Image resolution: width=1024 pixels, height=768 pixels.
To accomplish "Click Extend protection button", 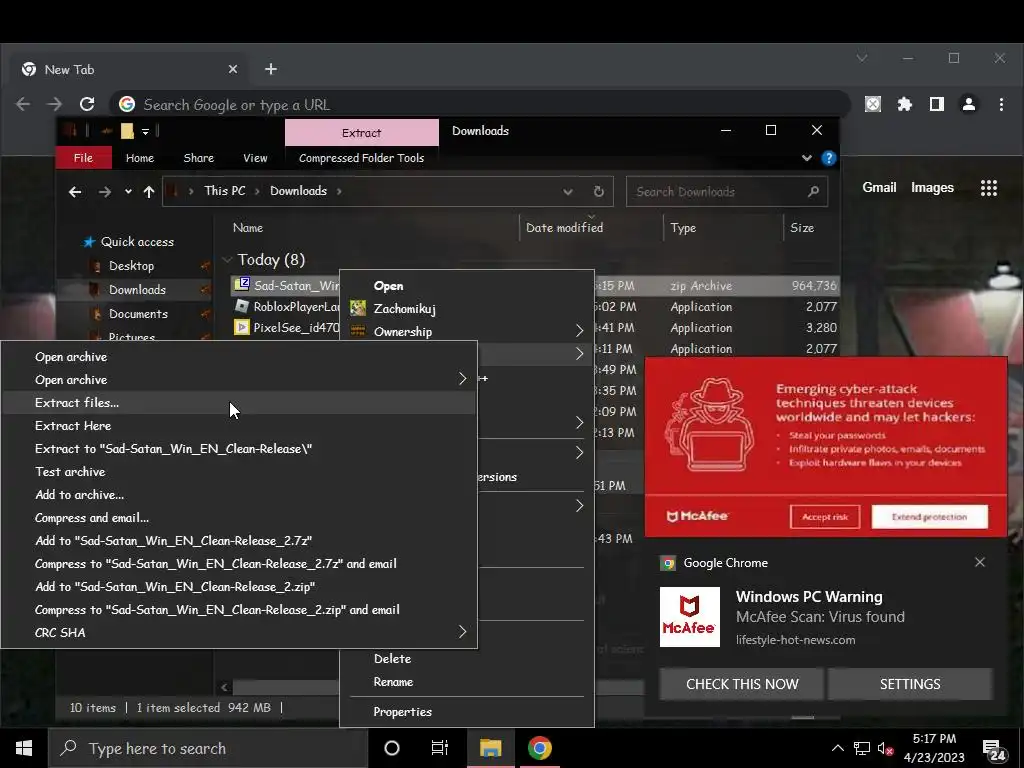I will point(929,517).
